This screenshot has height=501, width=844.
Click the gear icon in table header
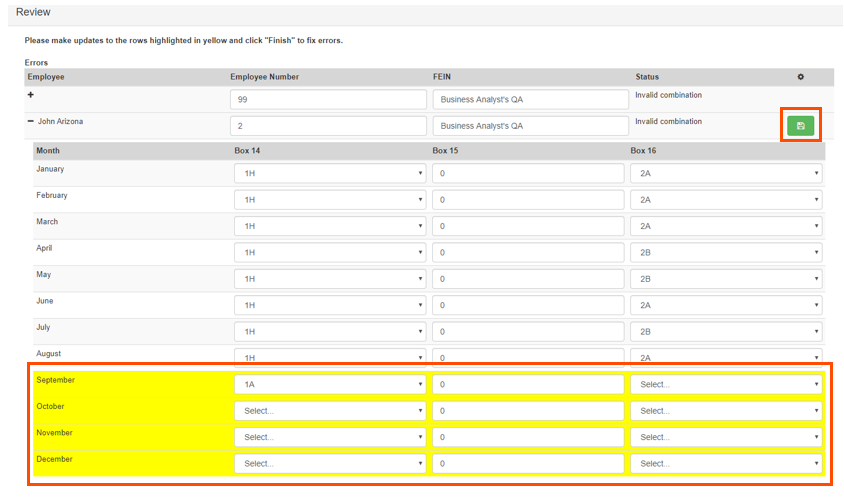click(800, 77)
